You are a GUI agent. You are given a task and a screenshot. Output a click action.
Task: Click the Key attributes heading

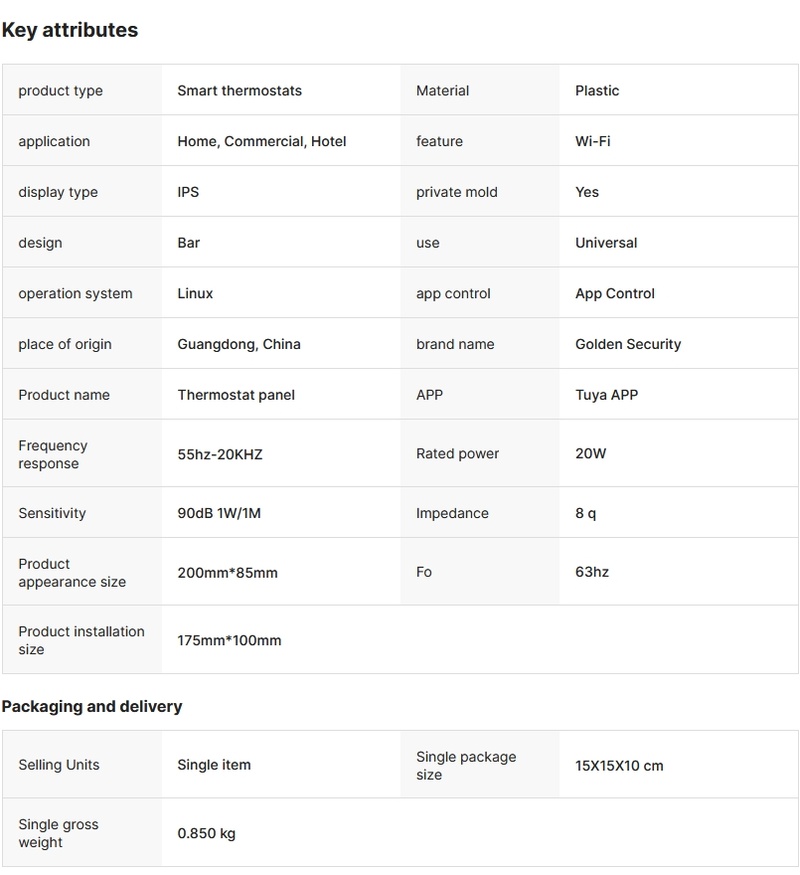70,30
